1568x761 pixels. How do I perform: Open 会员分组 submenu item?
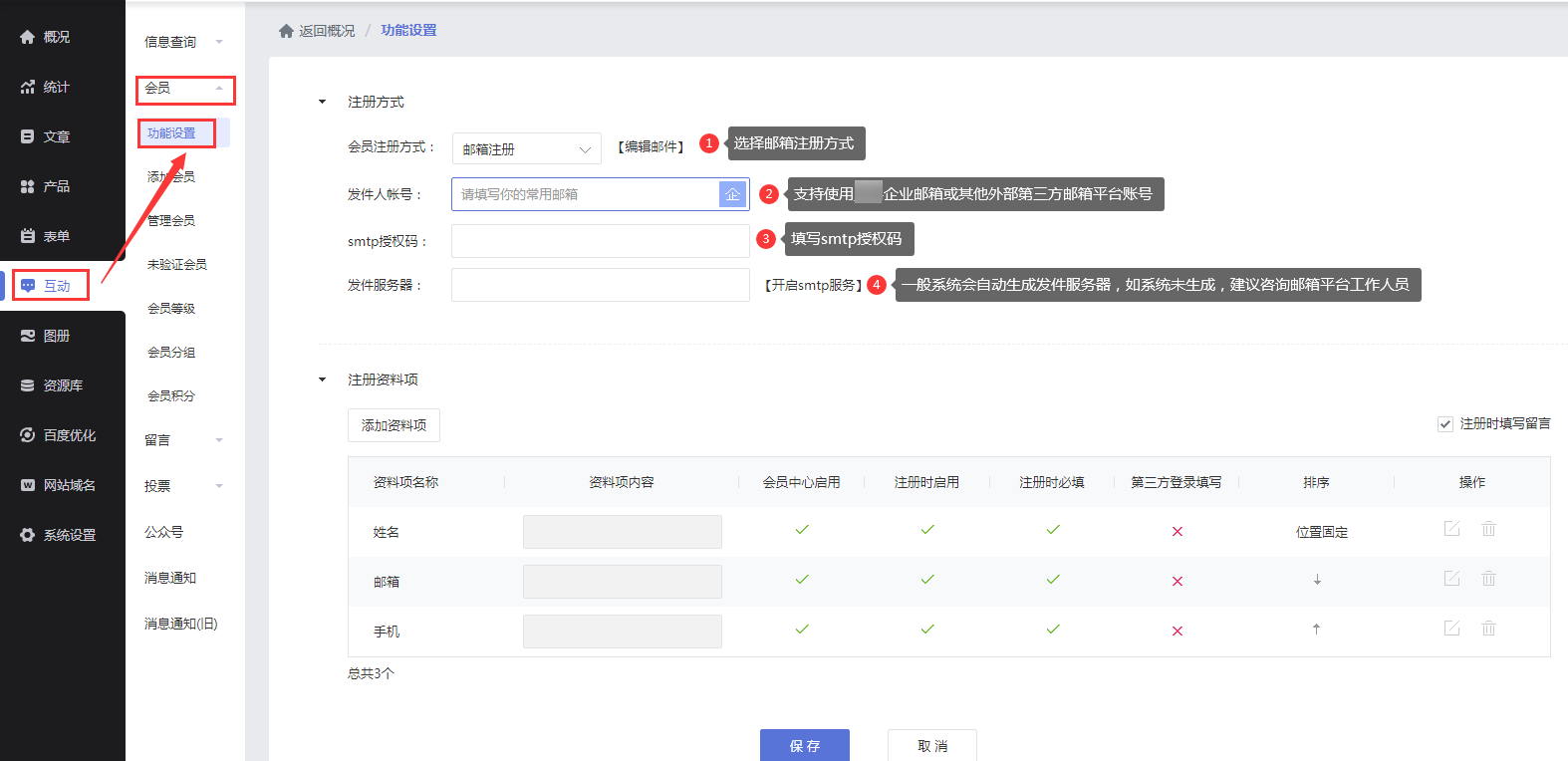(171, 352)
